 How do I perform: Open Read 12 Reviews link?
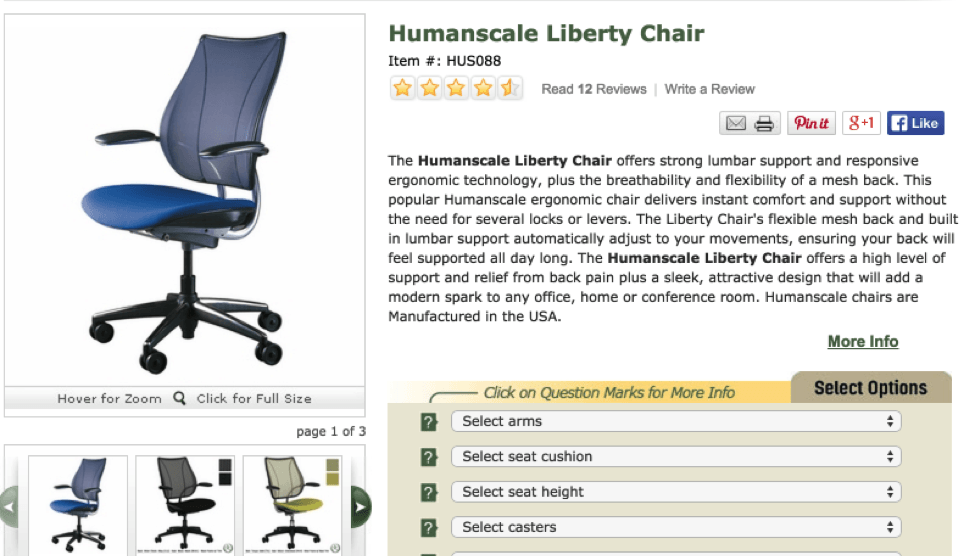[594, 89]
